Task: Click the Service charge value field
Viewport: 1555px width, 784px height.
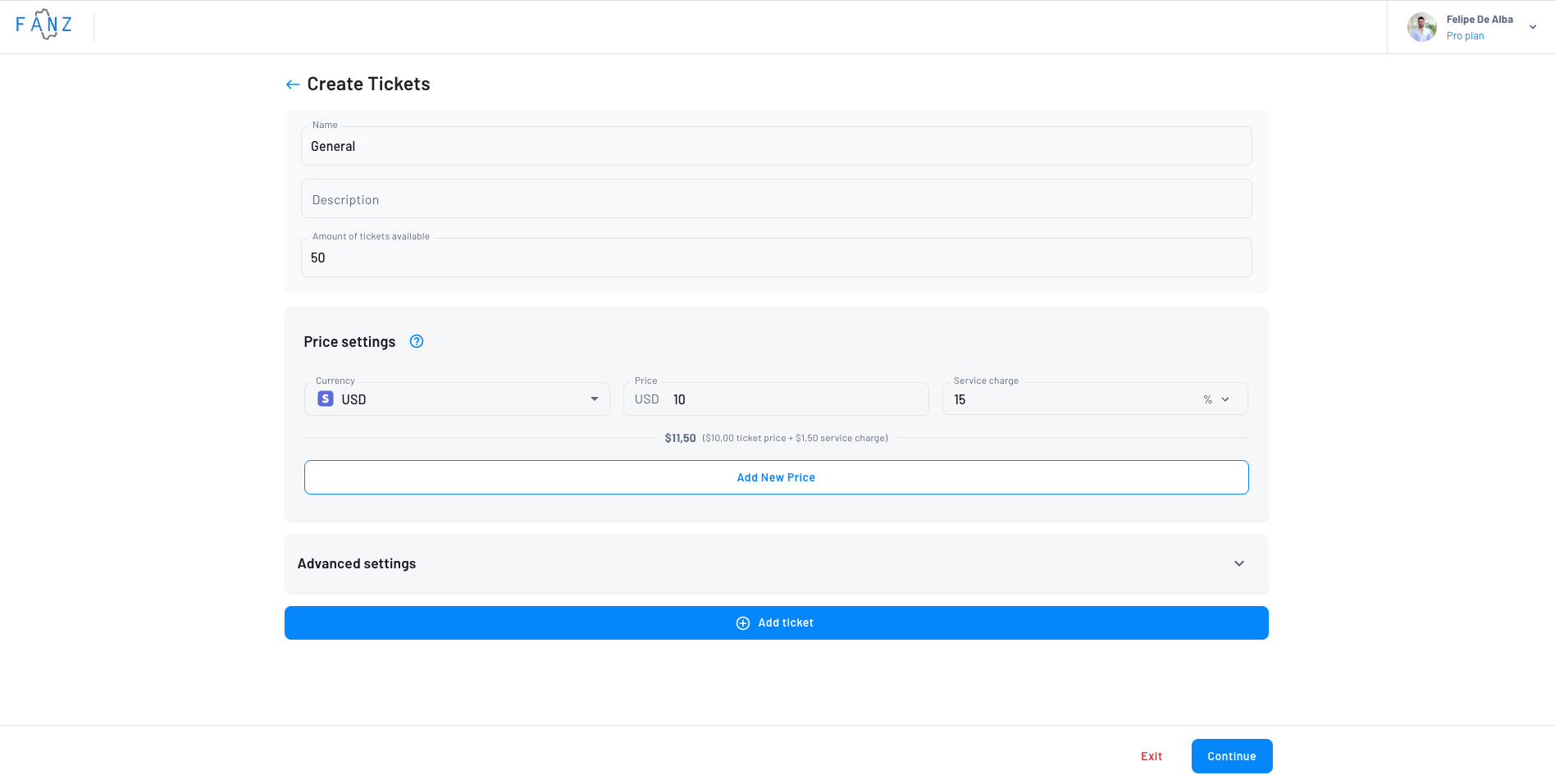Action: pos(1066,399)
